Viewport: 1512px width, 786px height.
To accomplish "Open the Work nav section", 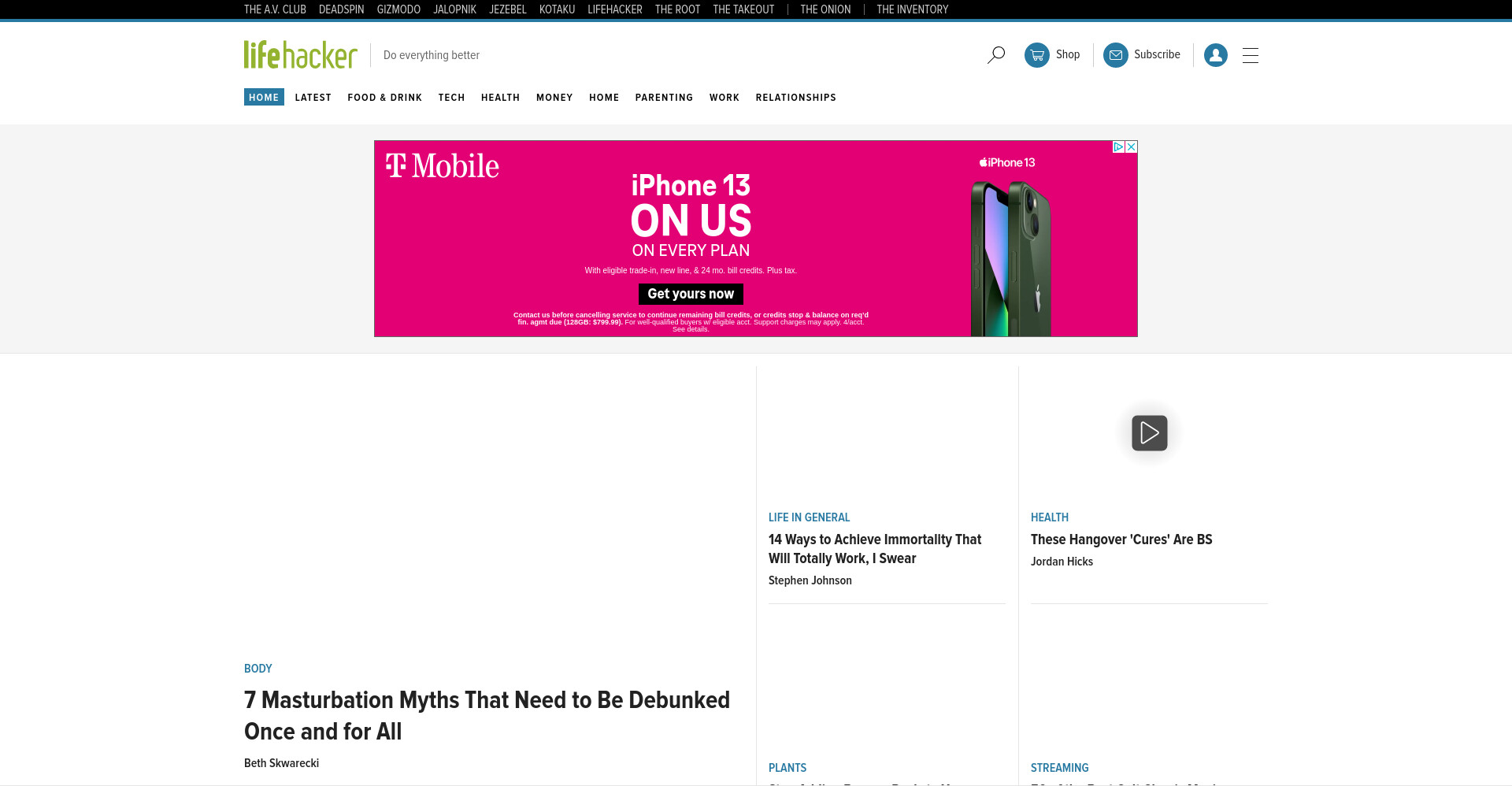I will pyautogui.click(x=724, y=98).
